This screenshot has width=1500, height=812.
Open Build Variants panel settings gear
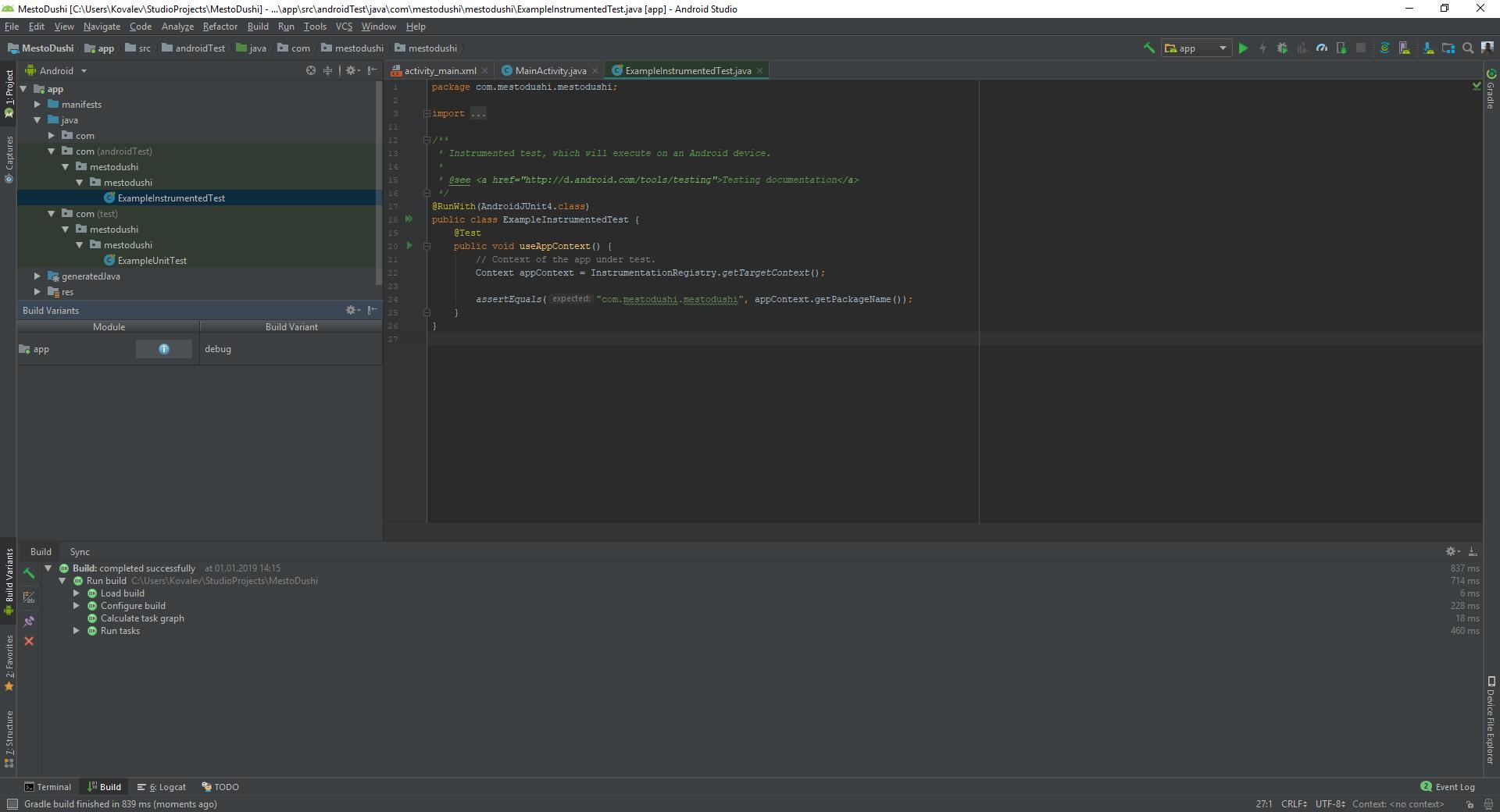click(352, 310)
